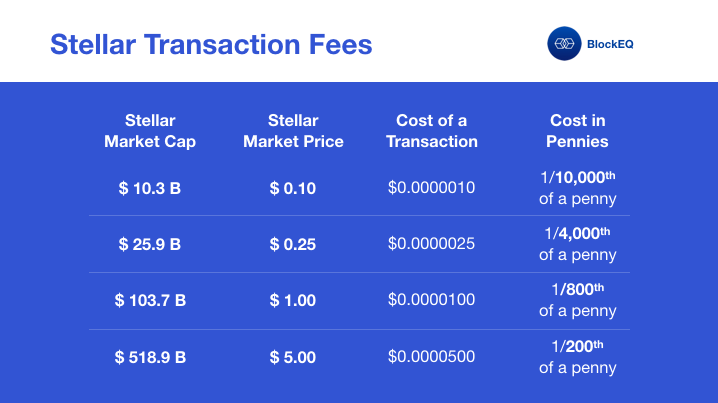This screenshot has height=403, width=718.
Task: Click the $ 1.00 market price cell
Action: point(292,300)
